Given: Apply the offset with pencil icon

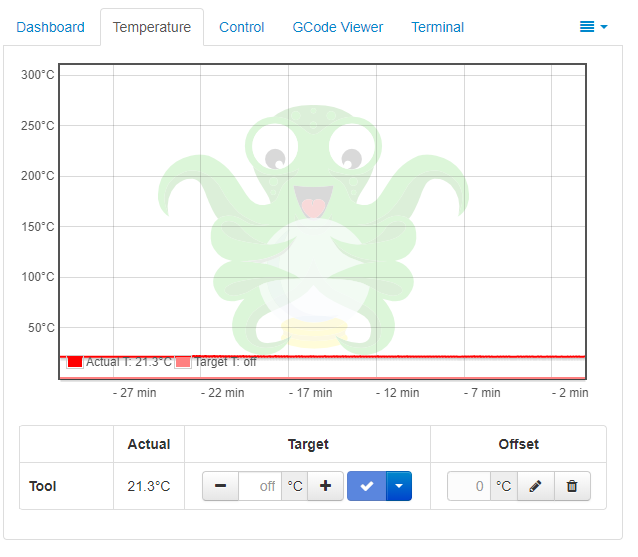Looking at the screenshot, I should click(535, 486).
